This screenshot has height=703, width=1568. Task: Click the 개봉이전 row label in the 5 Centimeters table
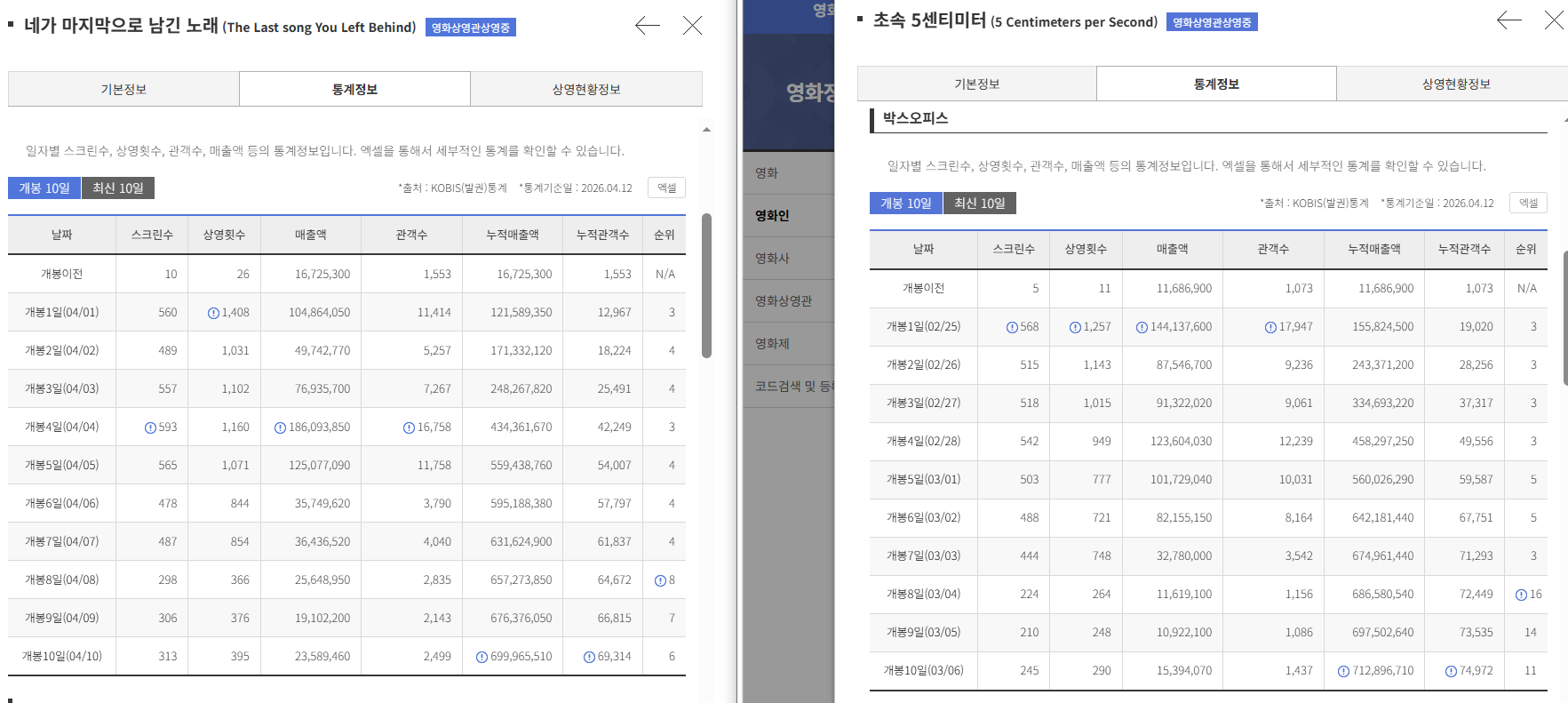pyautogui.click(x=924, y=289)
